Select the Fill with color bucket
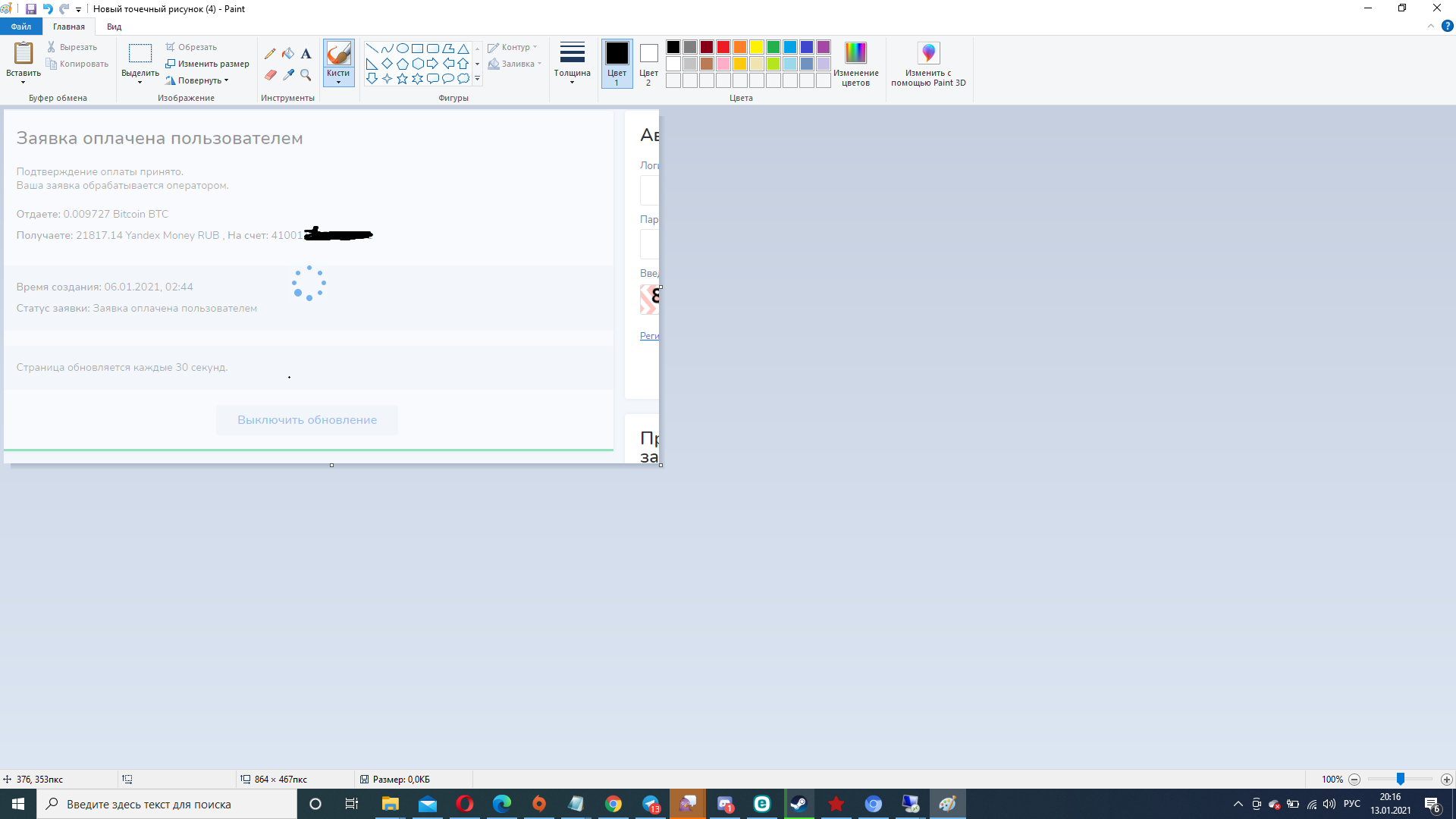This screenshot has height=819, width=1456. coord(288,54)
